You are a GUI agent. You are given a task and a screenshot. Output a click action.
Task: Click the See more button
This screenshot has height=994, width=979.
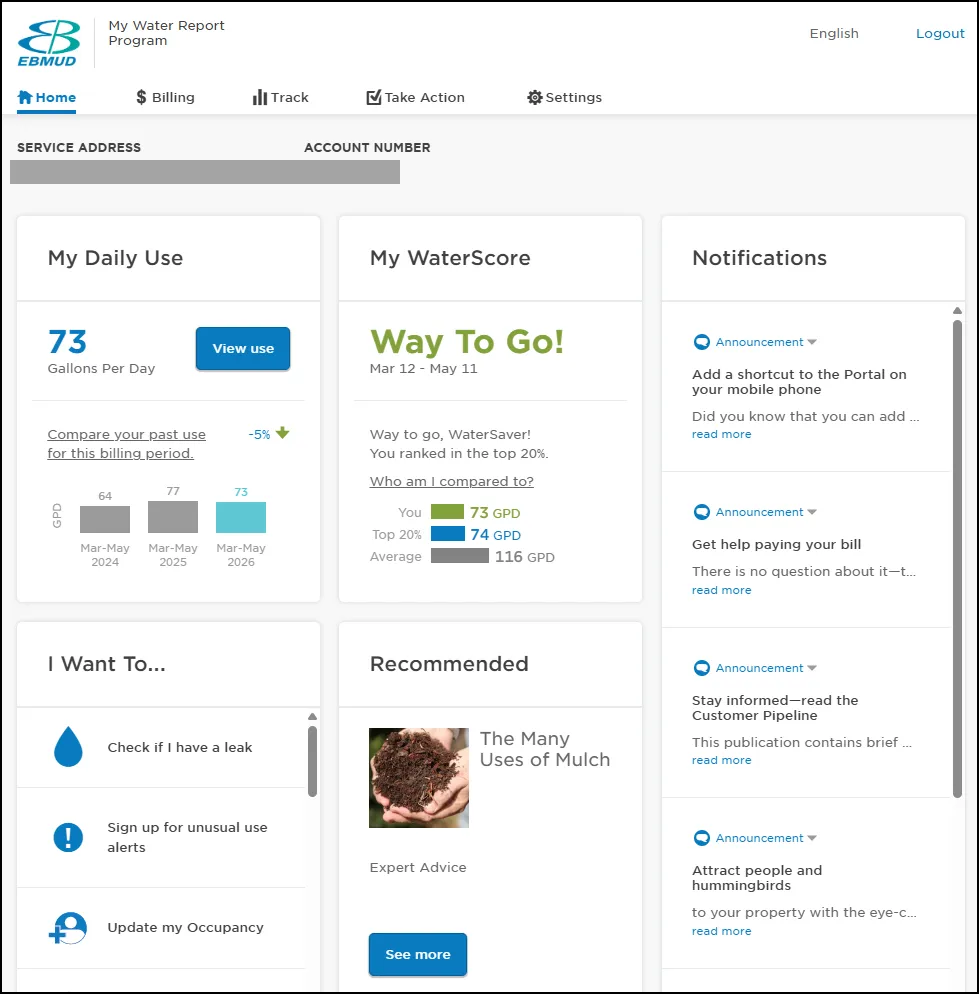click(418, 954)
